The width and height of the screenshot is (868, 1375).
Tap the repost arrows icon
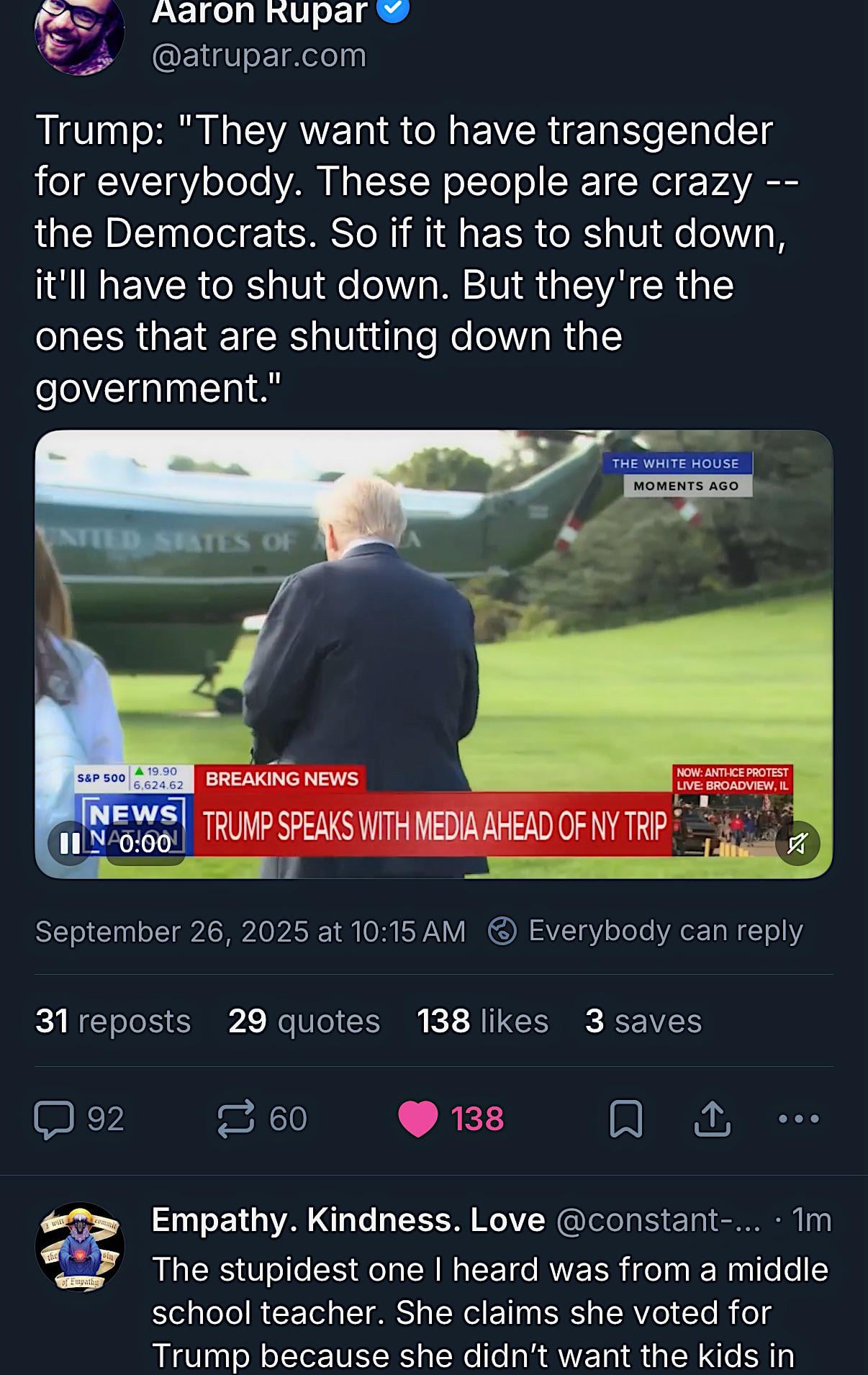[236, 1119]
